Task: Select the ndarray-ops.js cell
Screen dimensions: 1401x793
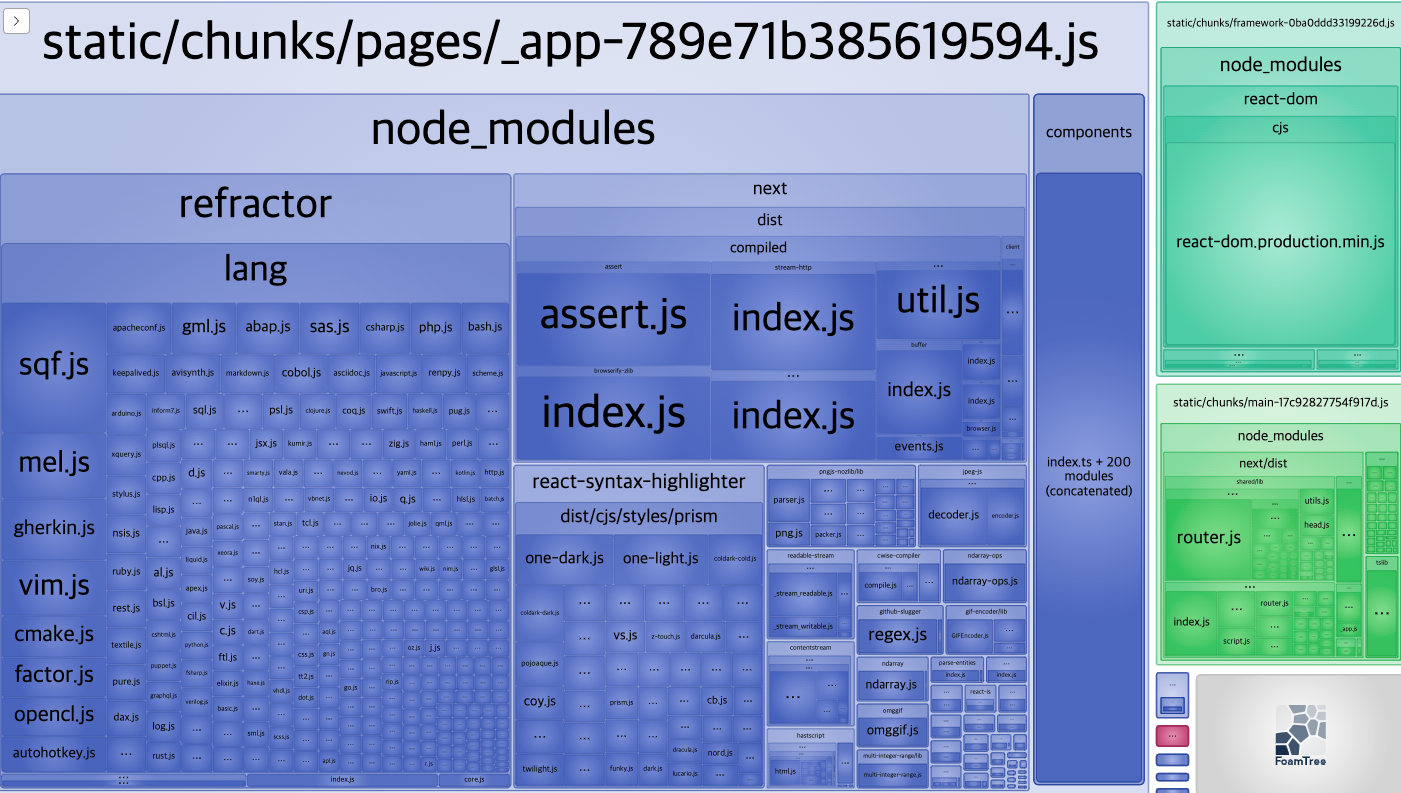Action: tap(984, 581)
